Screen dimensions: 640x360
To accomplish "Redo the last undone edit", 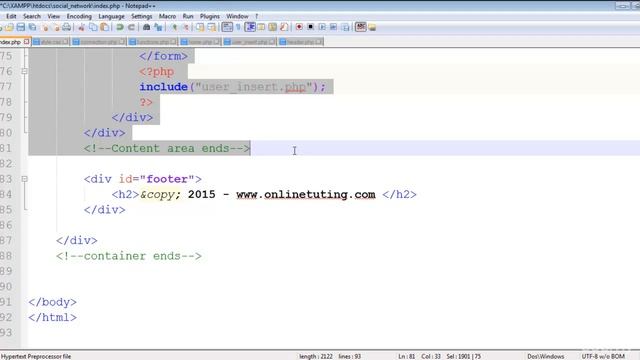I will pos(131,27).
